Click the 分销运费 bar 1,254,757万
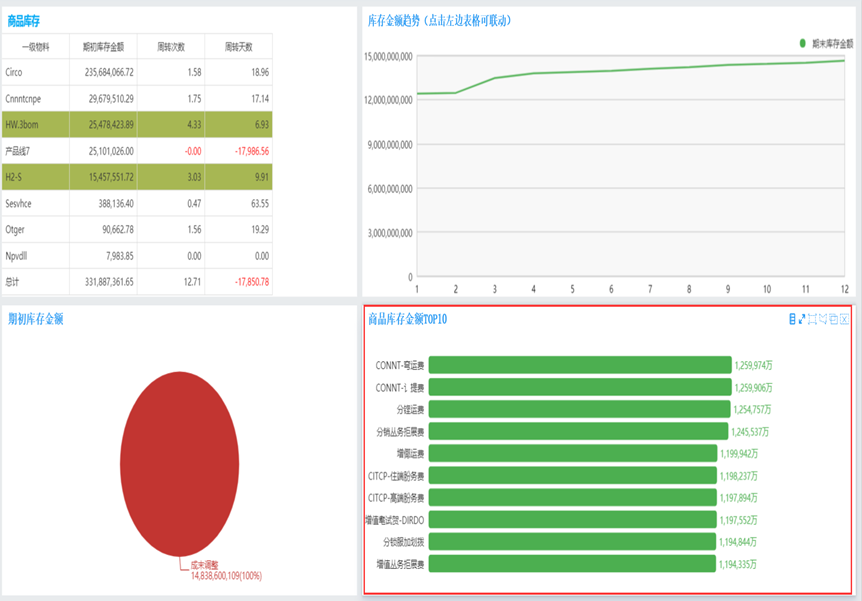 [x=579, y=409]
